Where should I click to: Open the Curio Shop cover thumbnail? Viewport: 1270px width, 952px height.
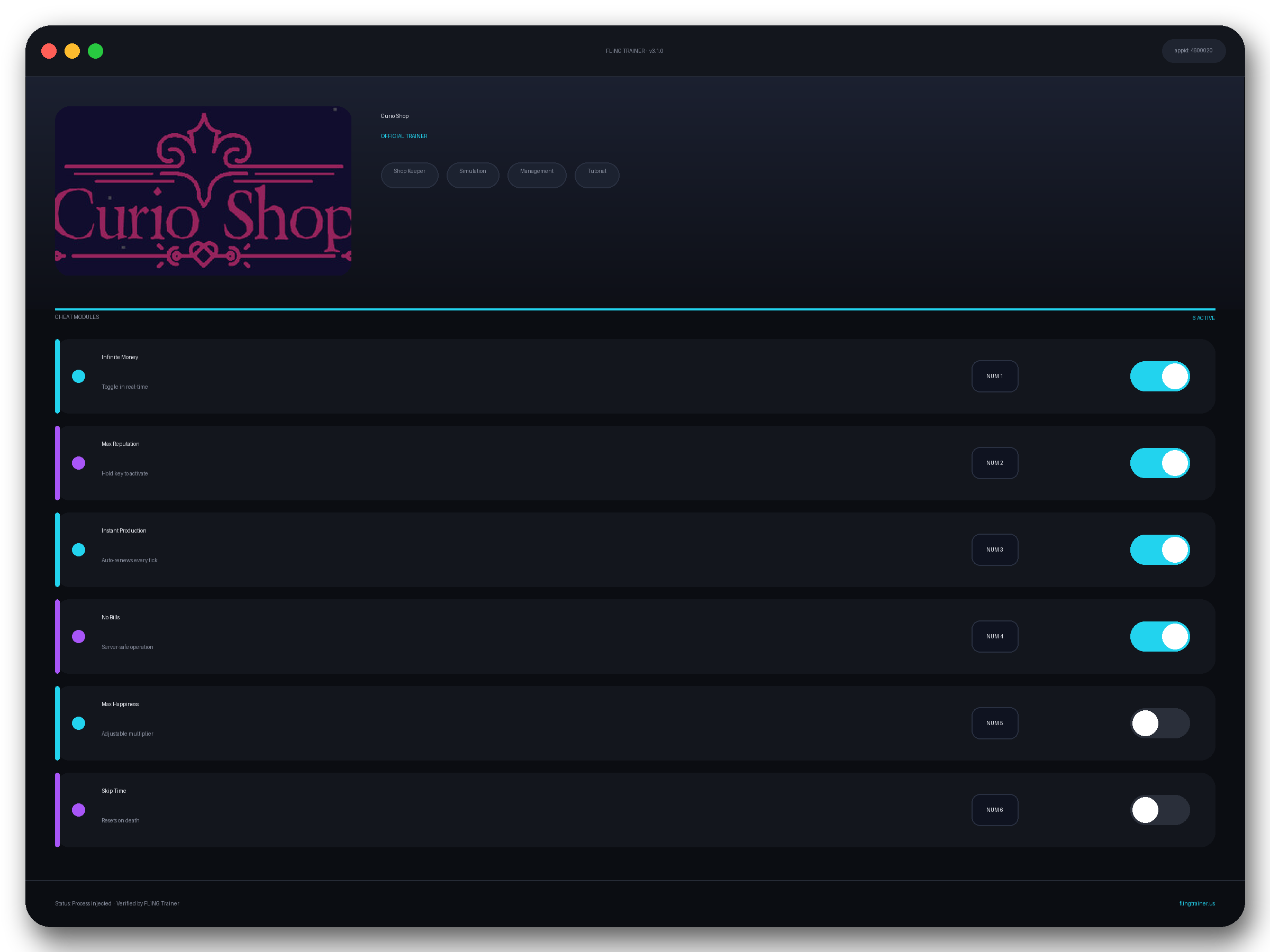click(x=203, y=190)
